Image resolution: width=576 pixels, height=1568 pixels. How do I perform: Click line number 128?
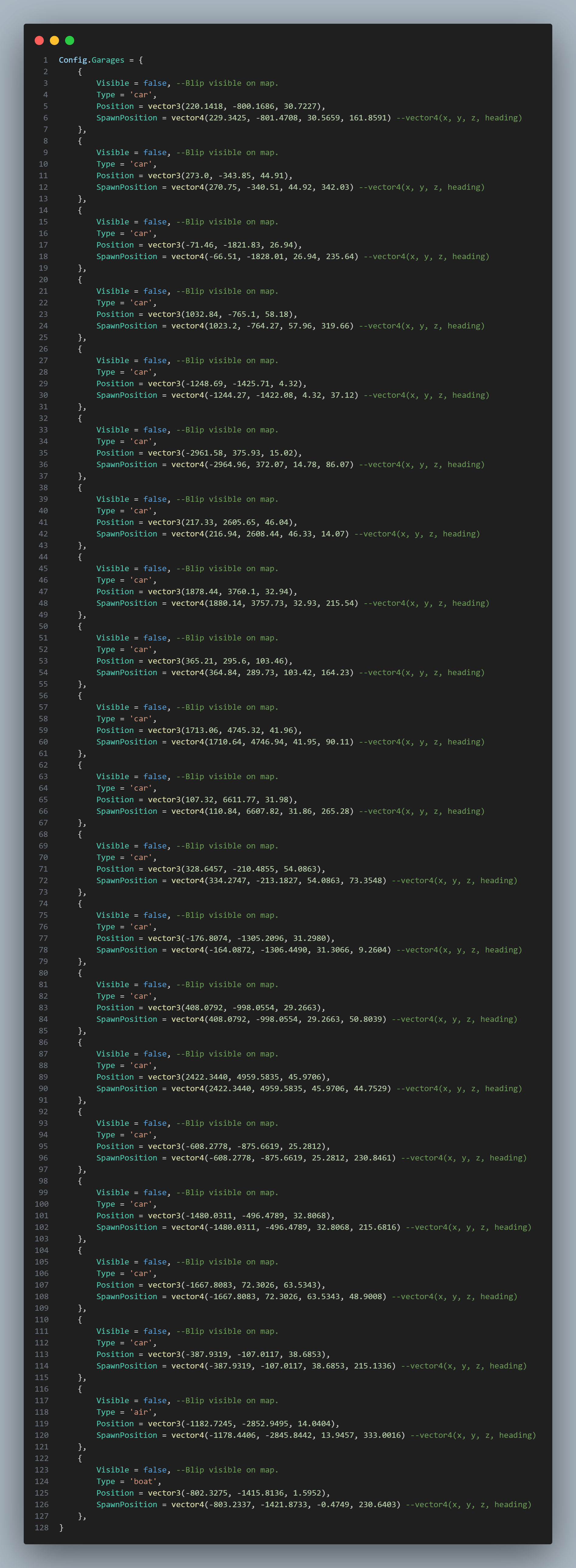41,1528
